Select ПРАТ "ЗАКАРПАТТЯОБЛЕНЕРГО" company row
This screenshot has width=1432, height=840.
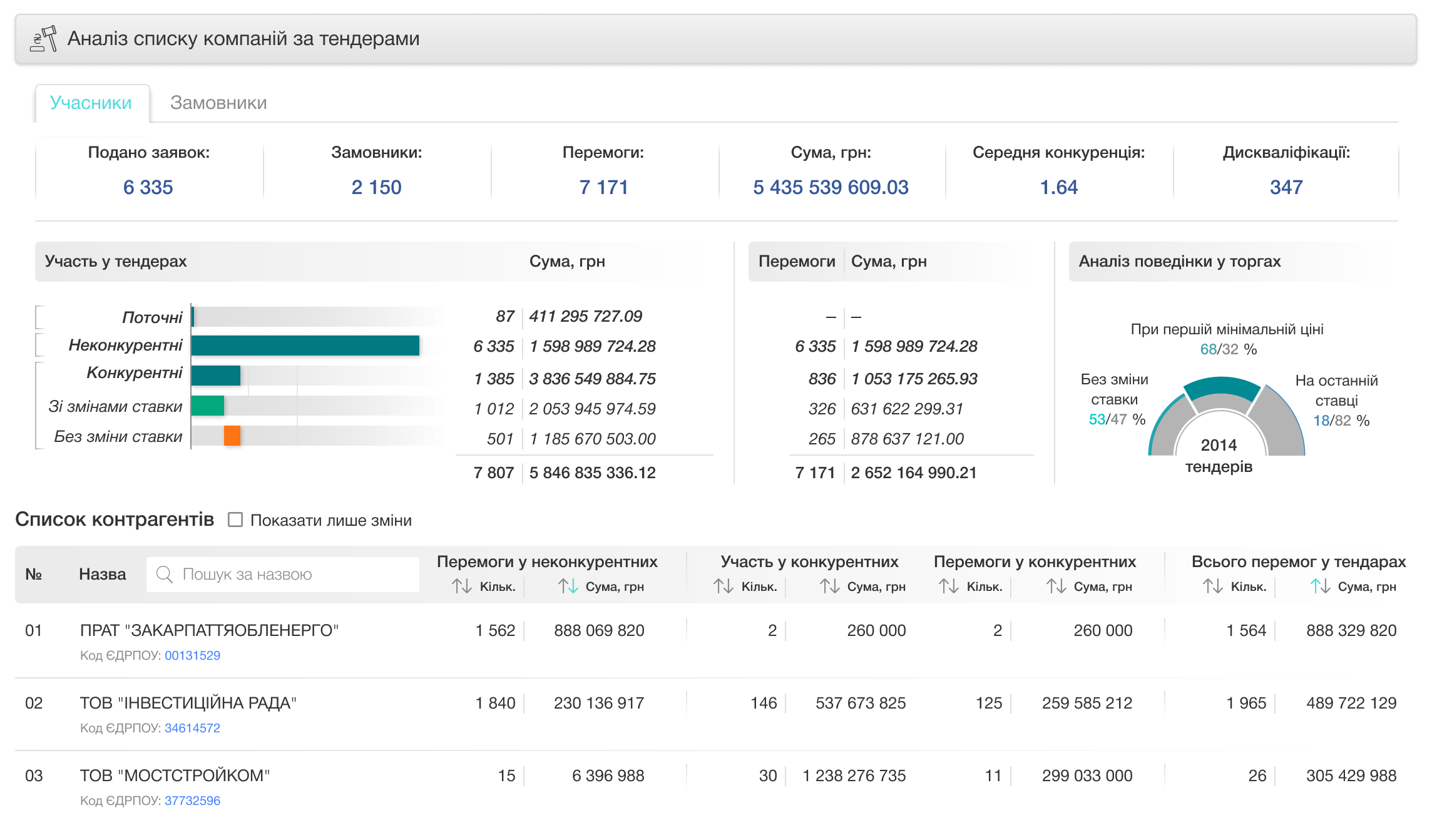pyautogui.click(x=209, y=630)
